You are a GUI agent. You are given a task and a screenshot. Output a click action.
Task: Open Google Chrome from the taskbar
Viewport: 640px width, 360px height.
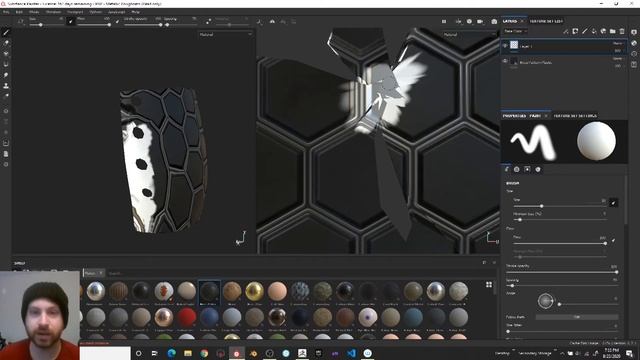pyautogui.click(x=204, y=353)
